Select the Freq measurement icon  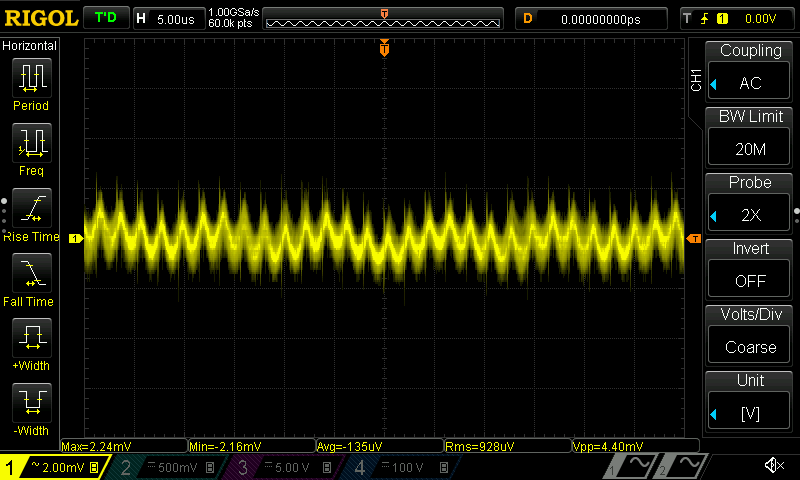[x=32, y=143]
